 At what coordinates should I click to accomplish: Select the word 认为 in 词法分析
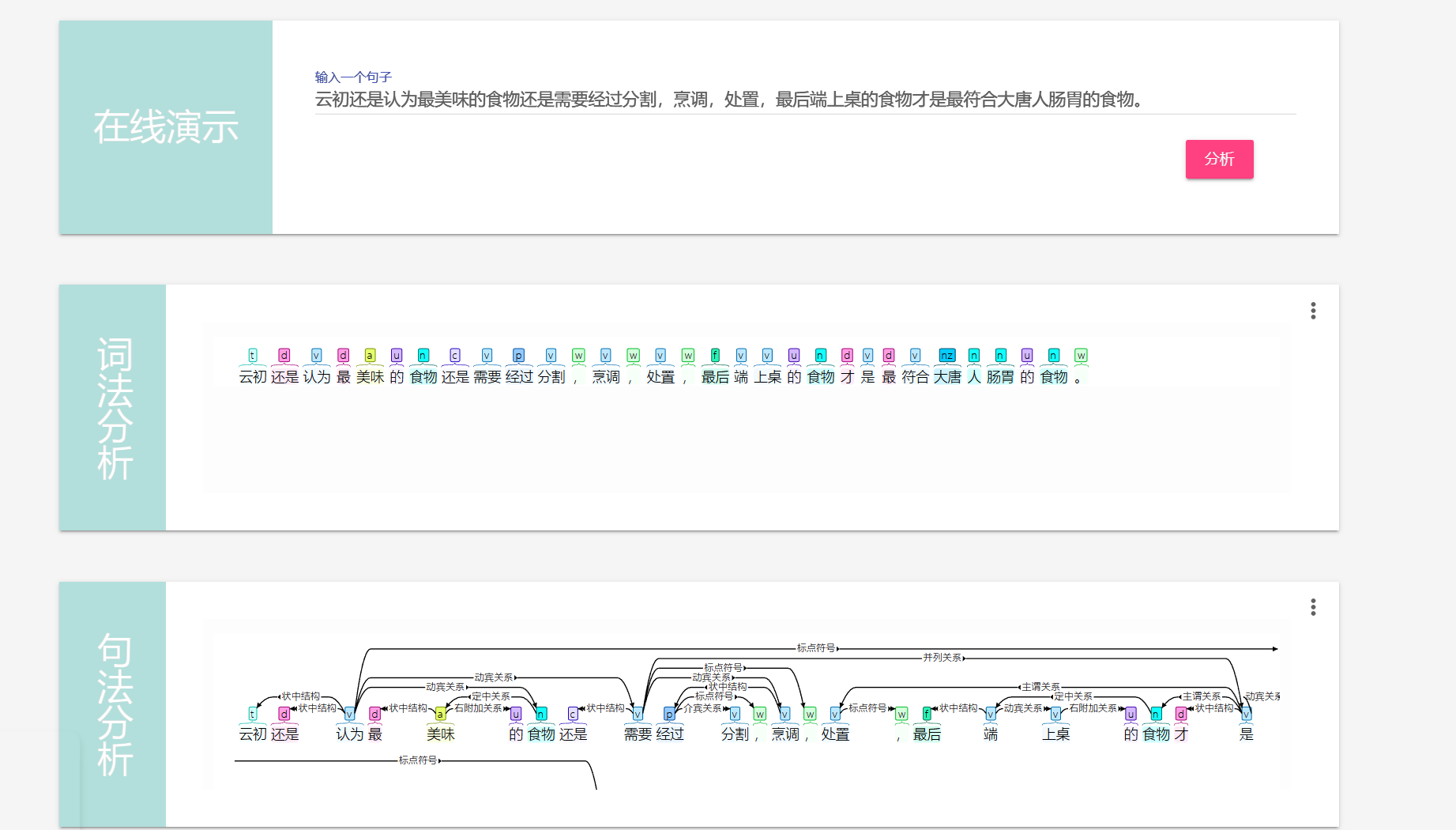(317, 377)
